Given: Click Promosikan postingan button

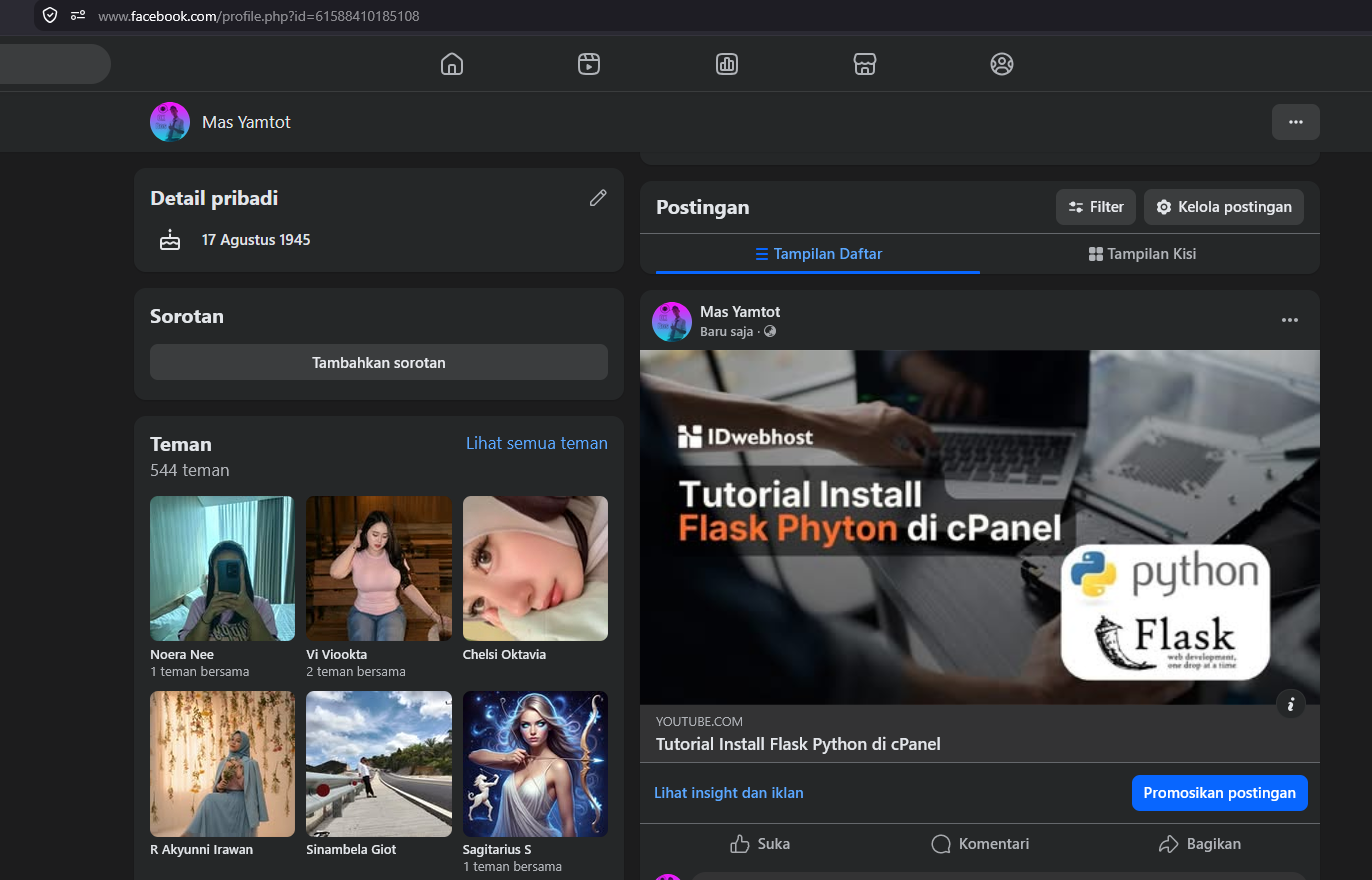Looking at the screenshot, I should [1220, 793].
